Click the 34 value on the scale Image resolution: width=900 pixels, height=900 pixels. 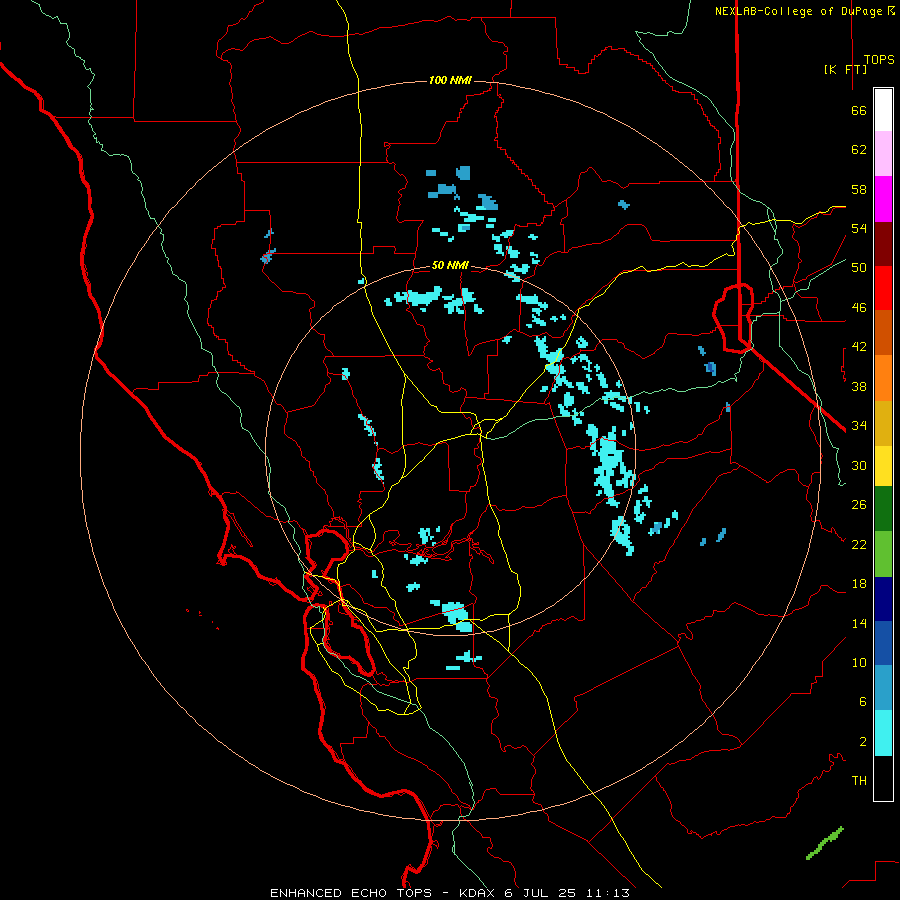click(x=859, y=426)
